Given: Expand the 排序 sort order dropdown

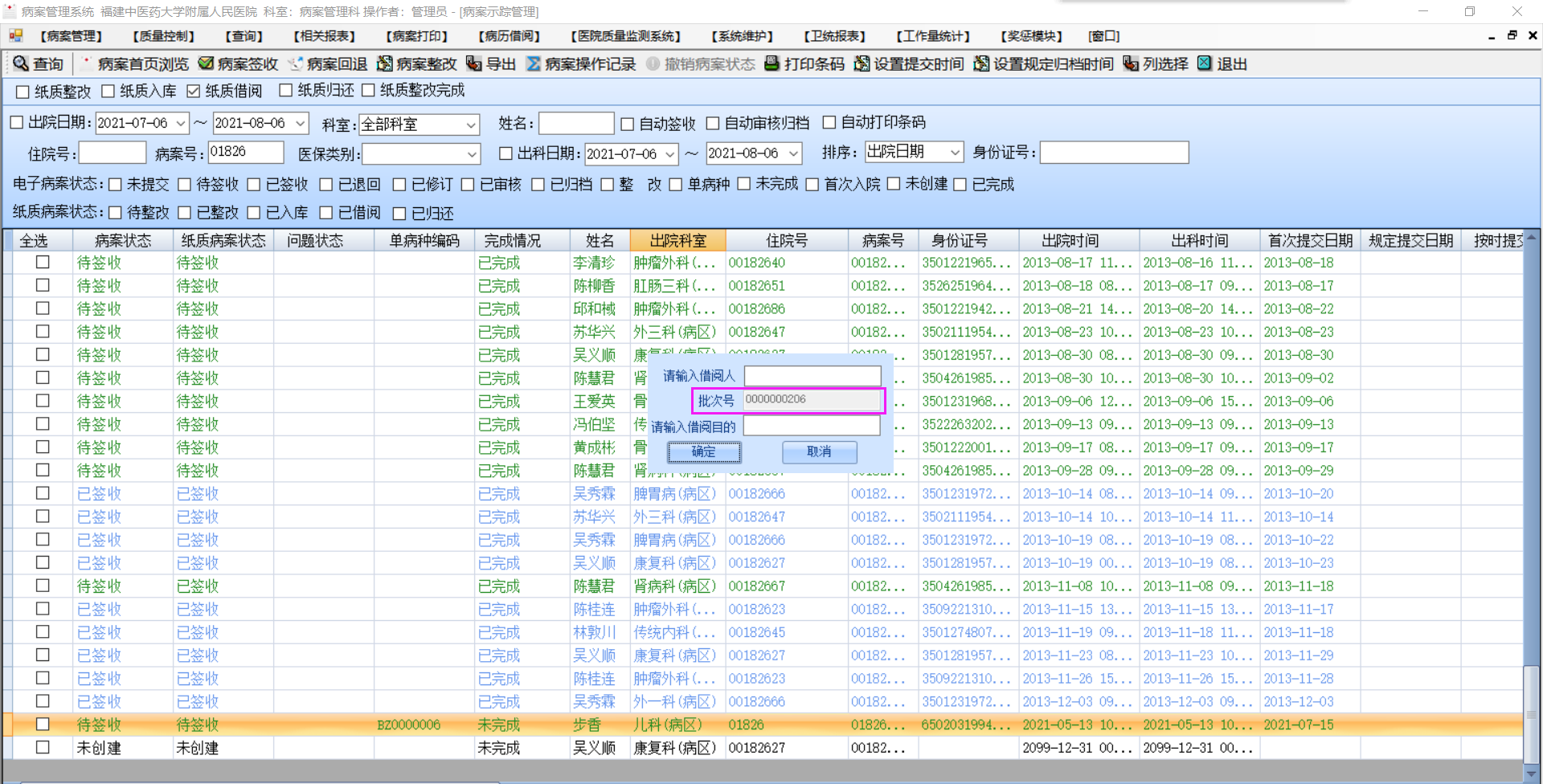Looking at the screenshot, I should click(x=955, y=152).
